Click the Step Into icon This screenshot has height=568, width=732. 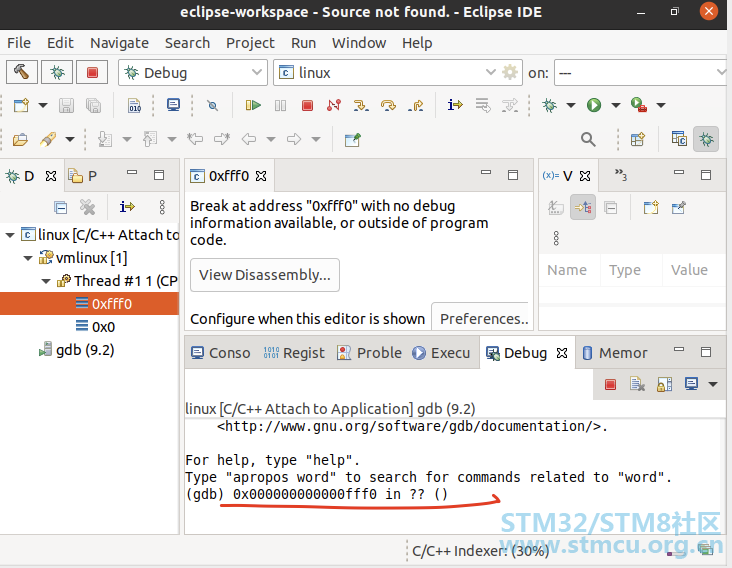[361, 105]
